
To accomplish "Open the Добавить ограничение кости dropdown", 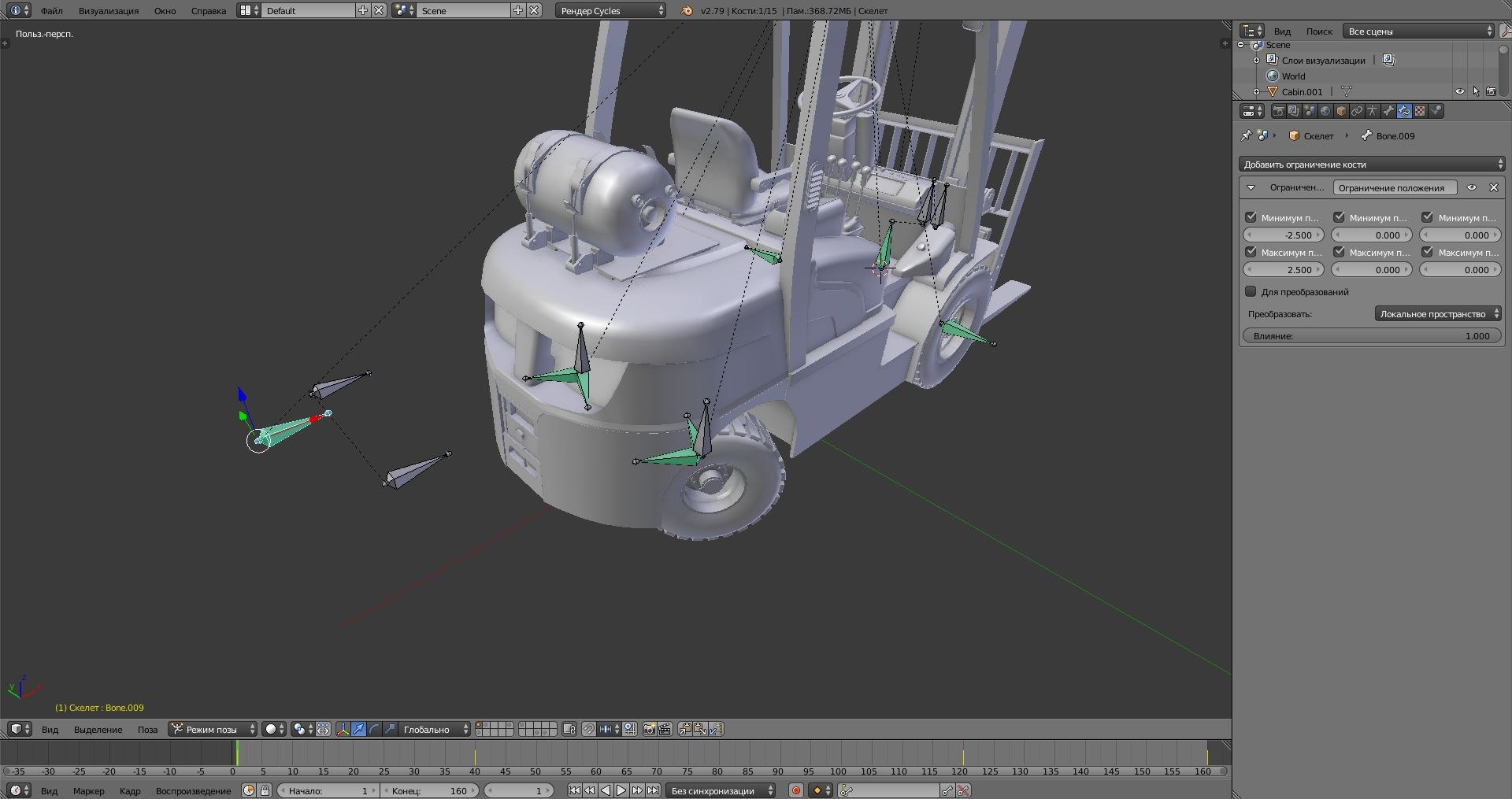I will pos(1371,164).
